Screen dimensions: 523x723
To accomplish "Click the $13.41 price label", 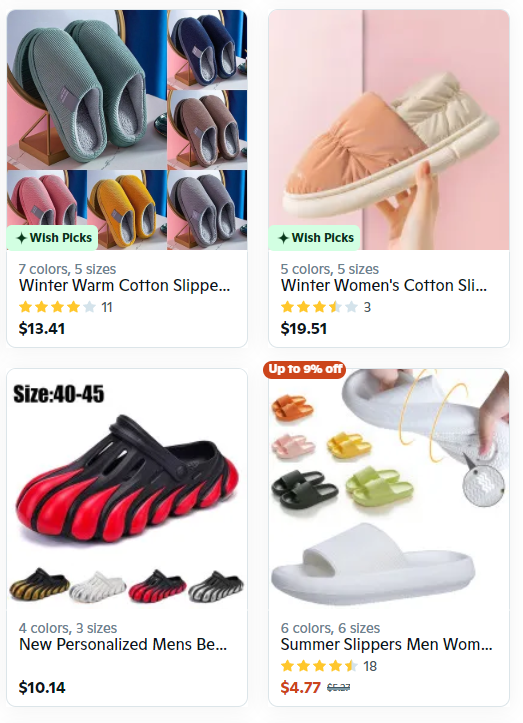I will tap(42, 329).
